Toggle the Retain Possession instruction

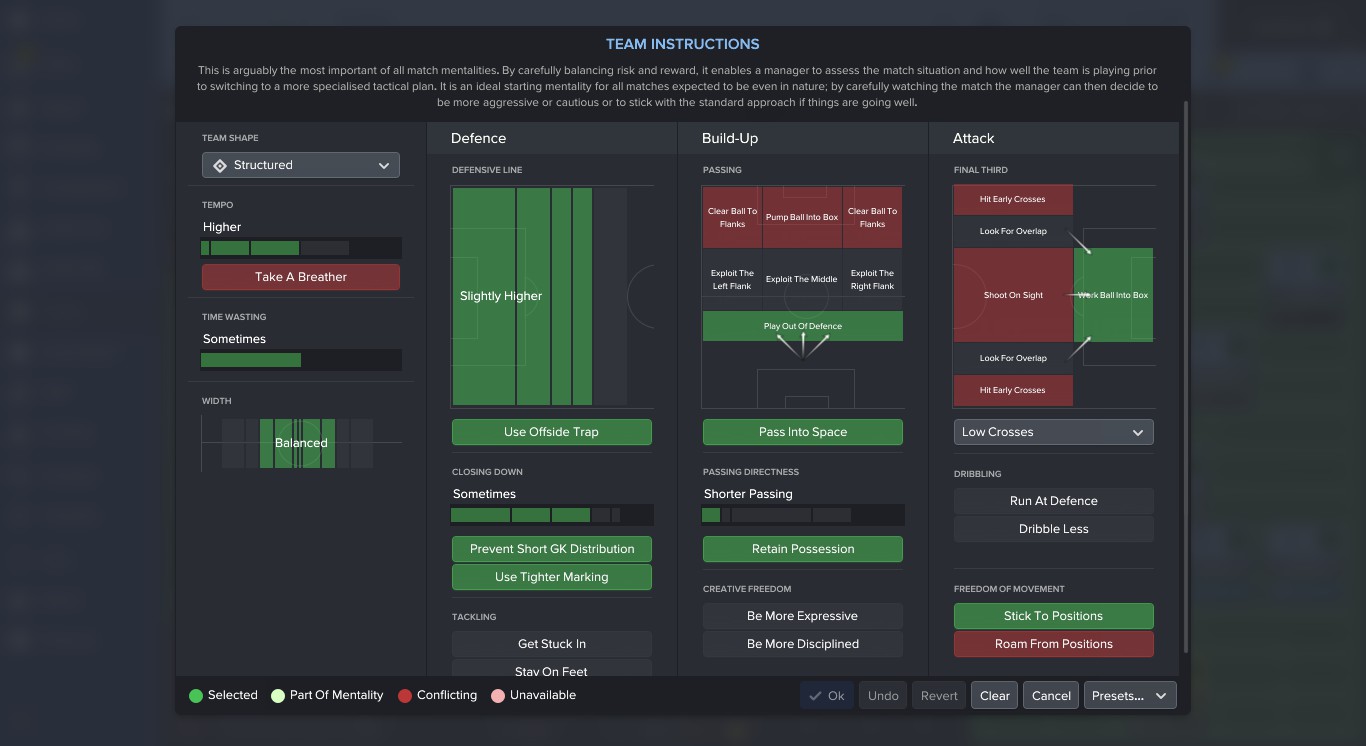[x=802, y=549]
